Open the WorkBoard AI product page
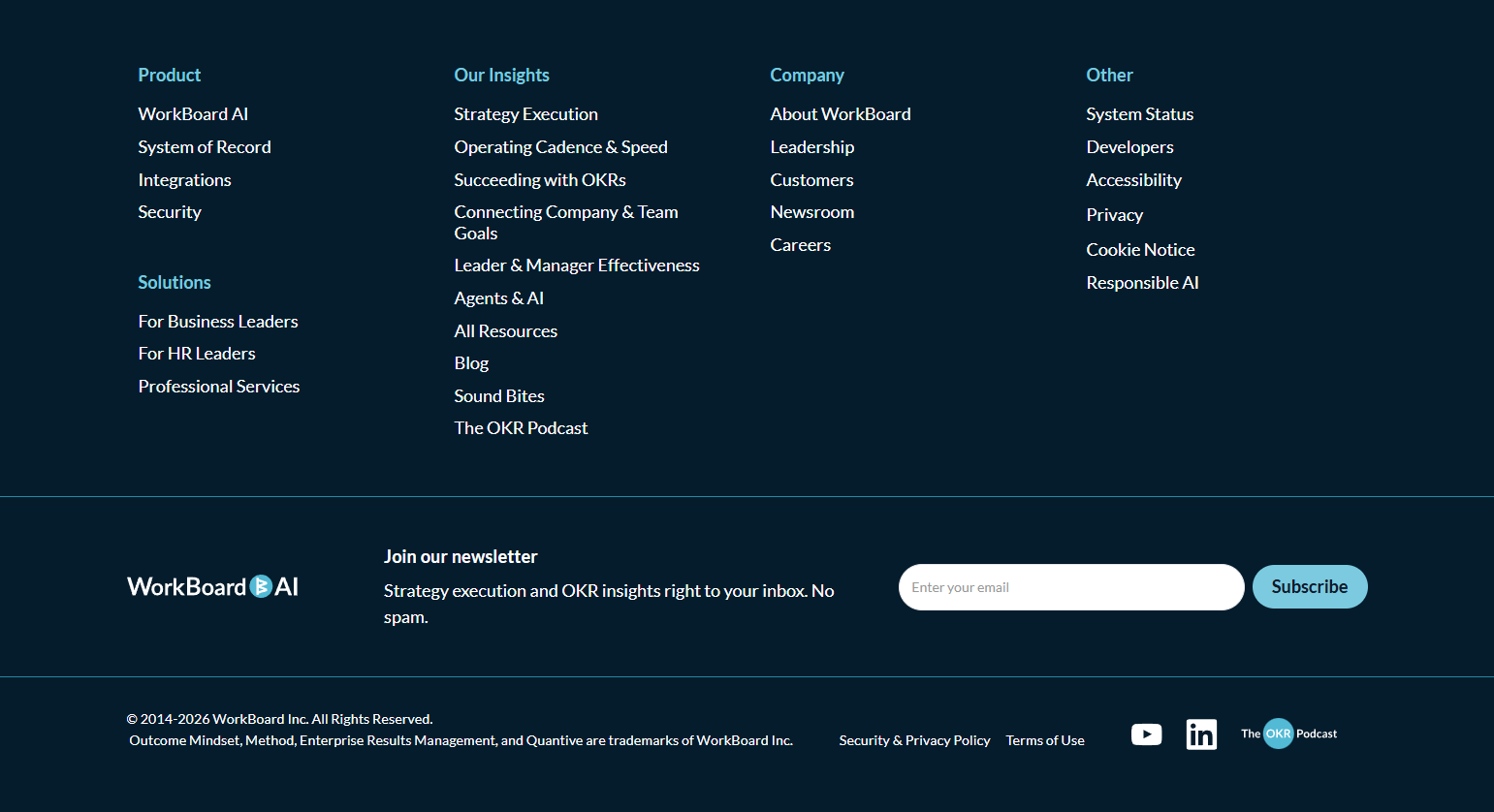This screenshot has height=812, width=1494. tap(193, 113)
